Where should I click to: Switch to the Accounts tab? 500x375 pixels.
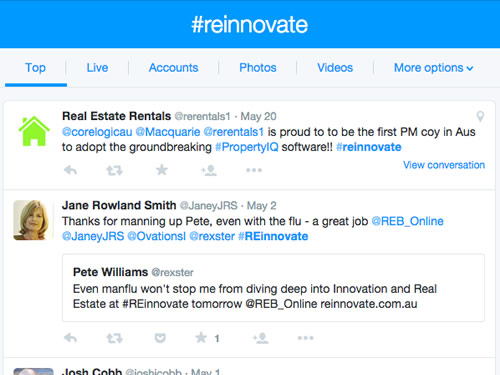pyautogui.click(x=173, y=68)
